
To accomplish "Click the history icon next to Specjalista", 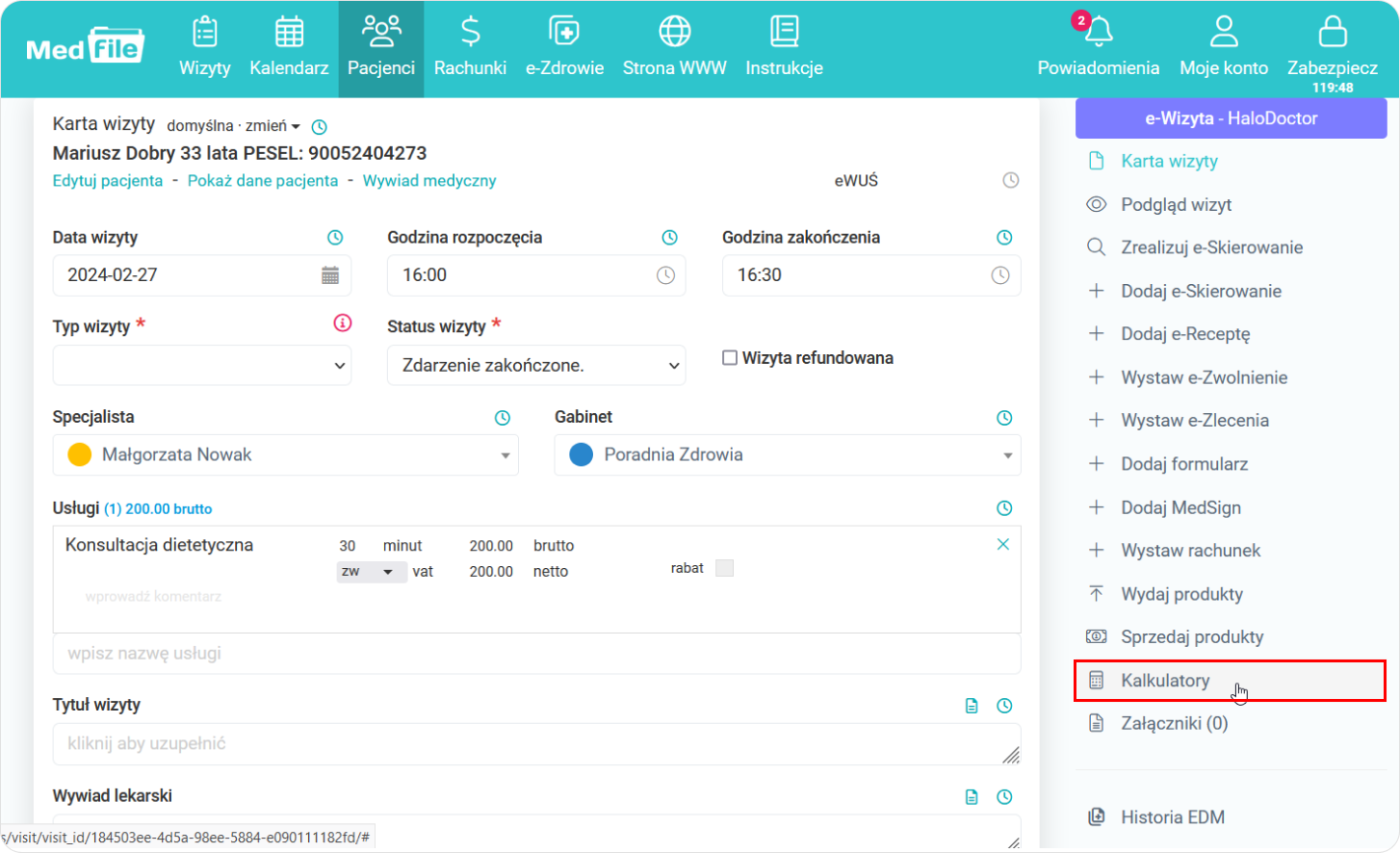I will (503, 418).
